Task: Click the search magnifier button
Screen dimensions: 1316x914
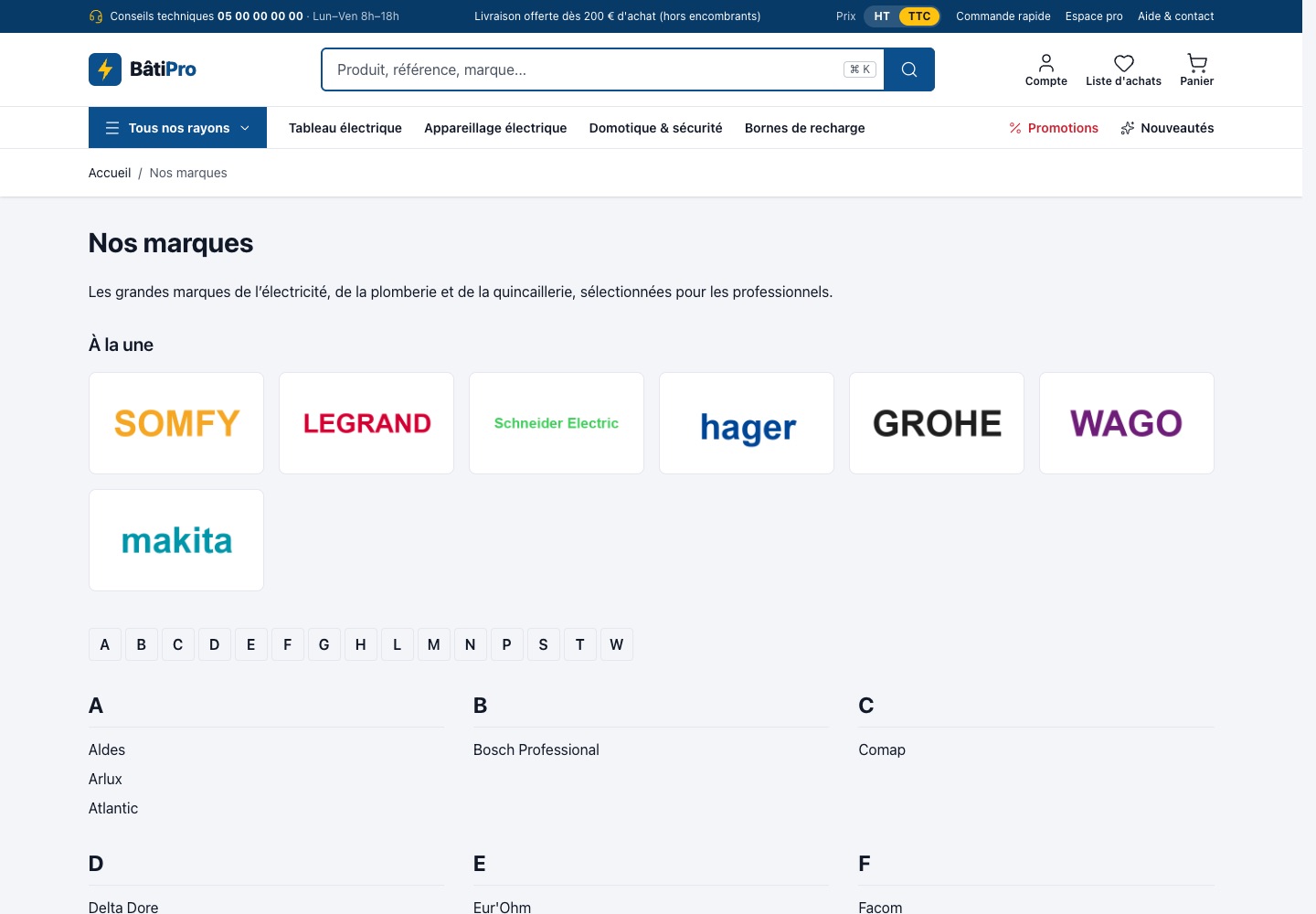Action: pyautogui.click(x=909, y=69)
